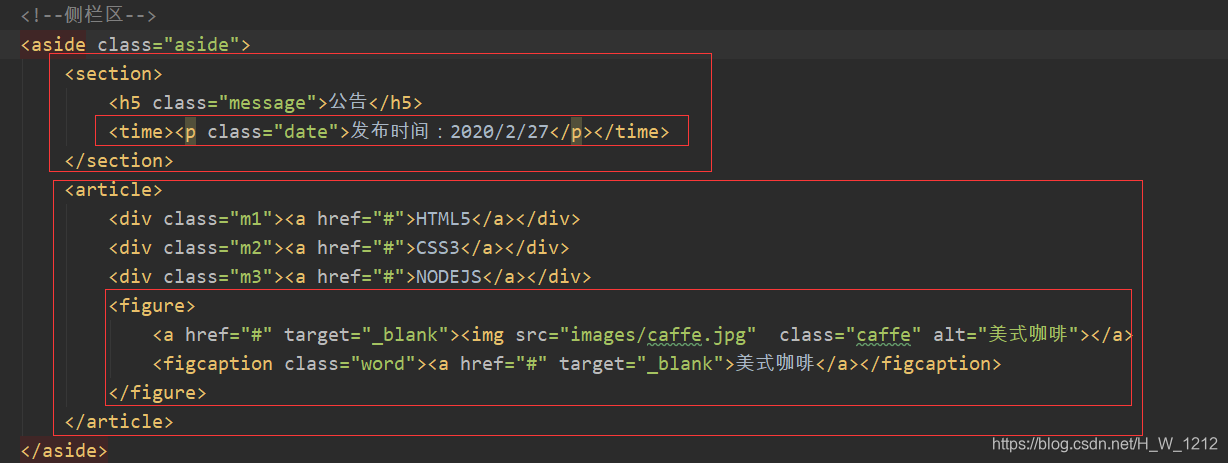Click the closing </h5> tag
The image size is (1228, 463).
point(396,103)
